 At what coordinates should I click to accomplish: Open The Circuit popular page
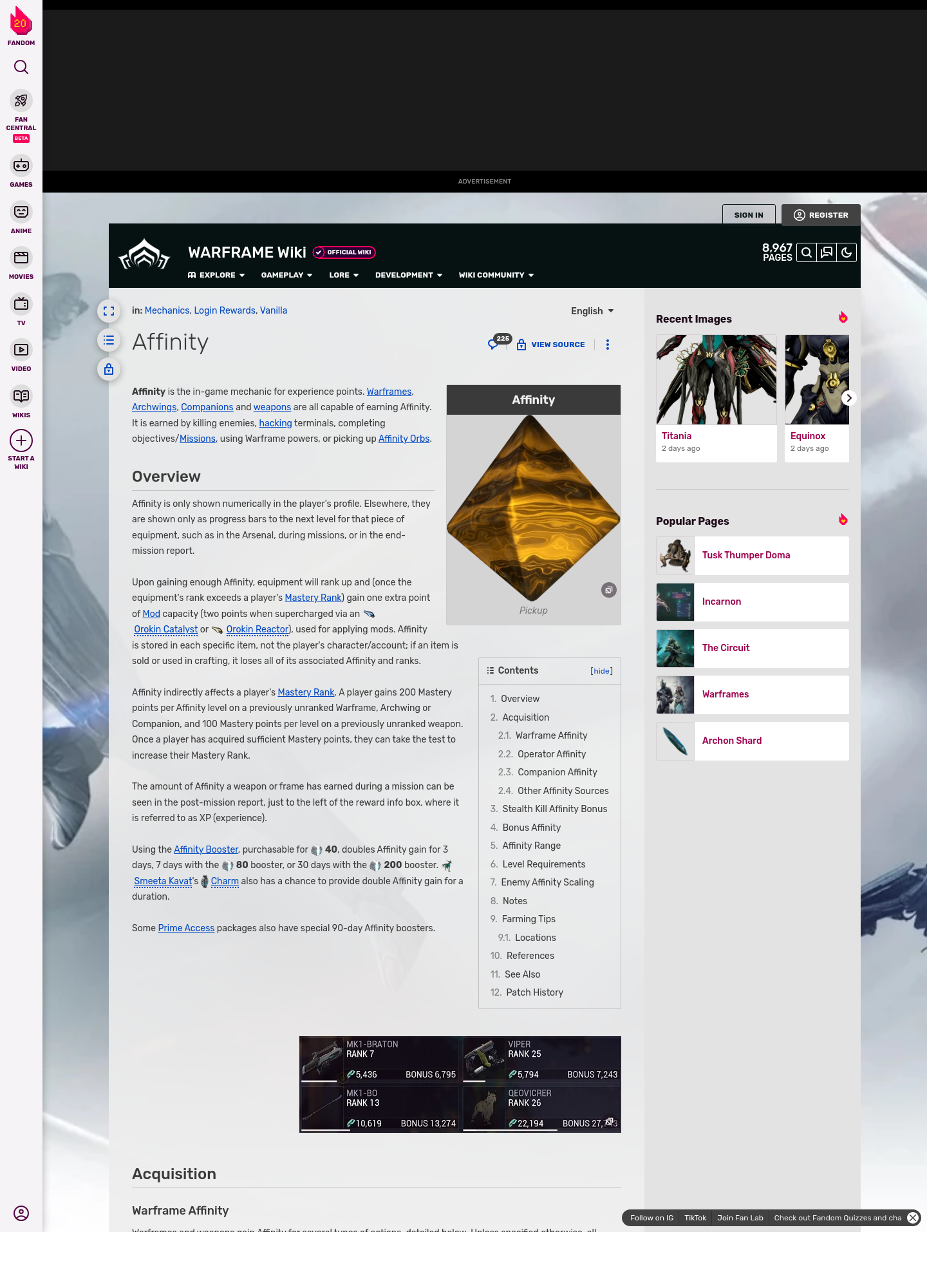click(x=753, y=649)
